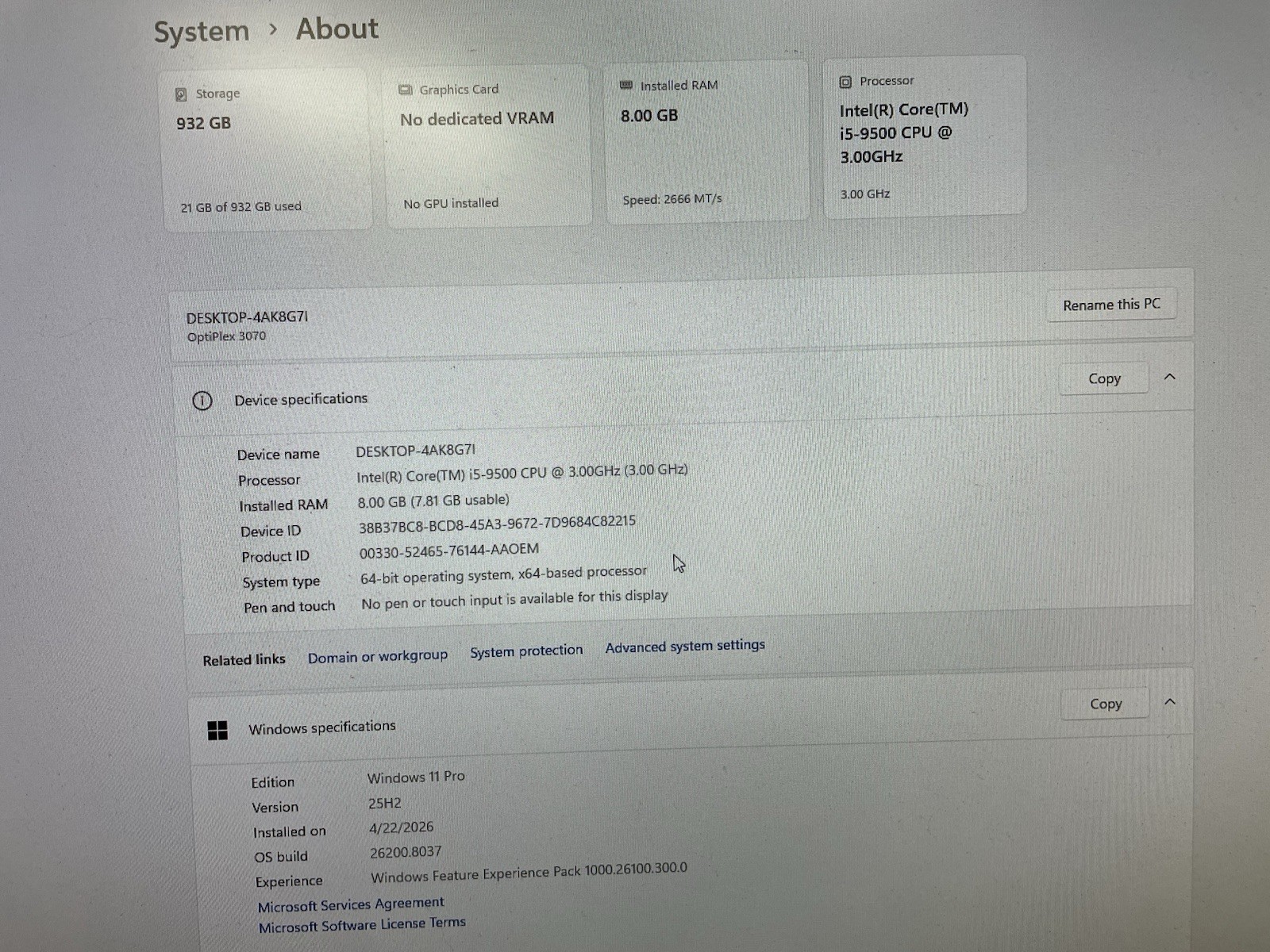
Task: Click Rename this PC button
Action: pos(1111,305)
